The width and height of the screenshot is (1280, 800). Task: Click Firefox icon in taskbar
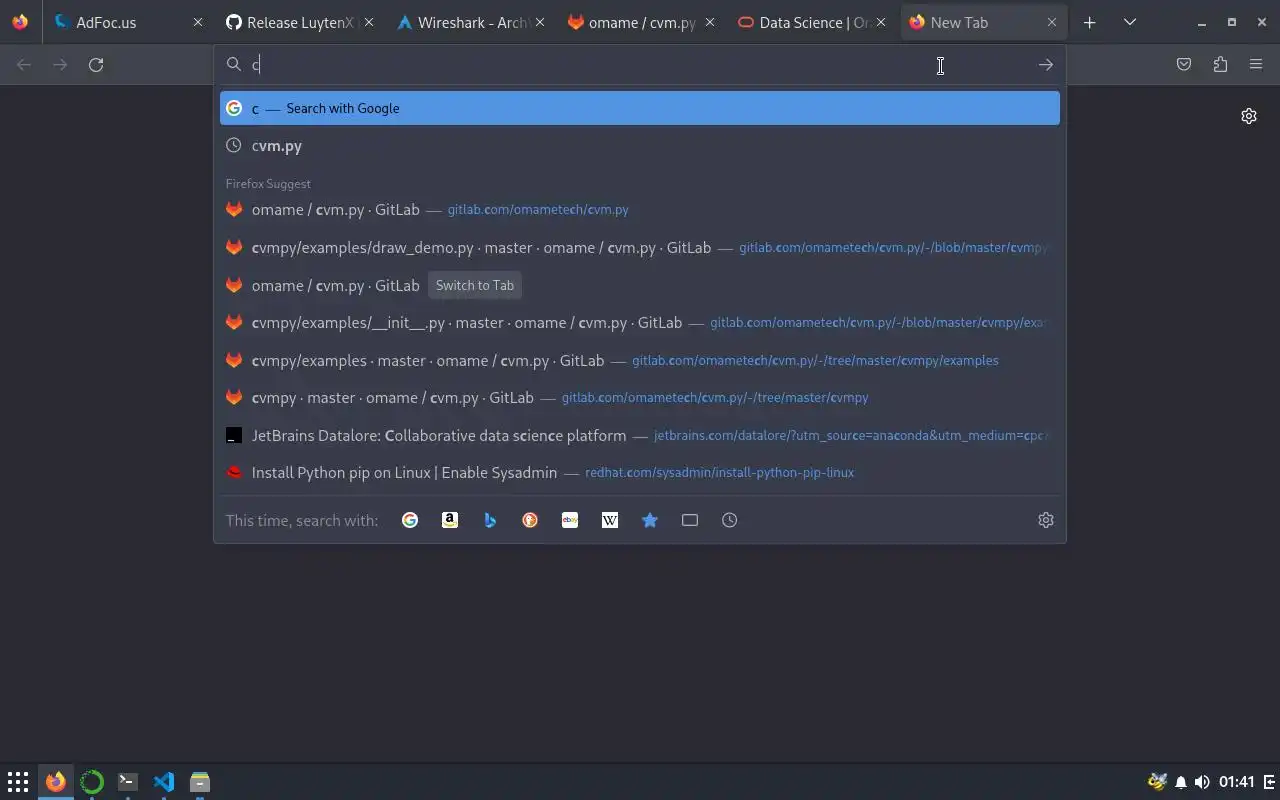[56, 782]
